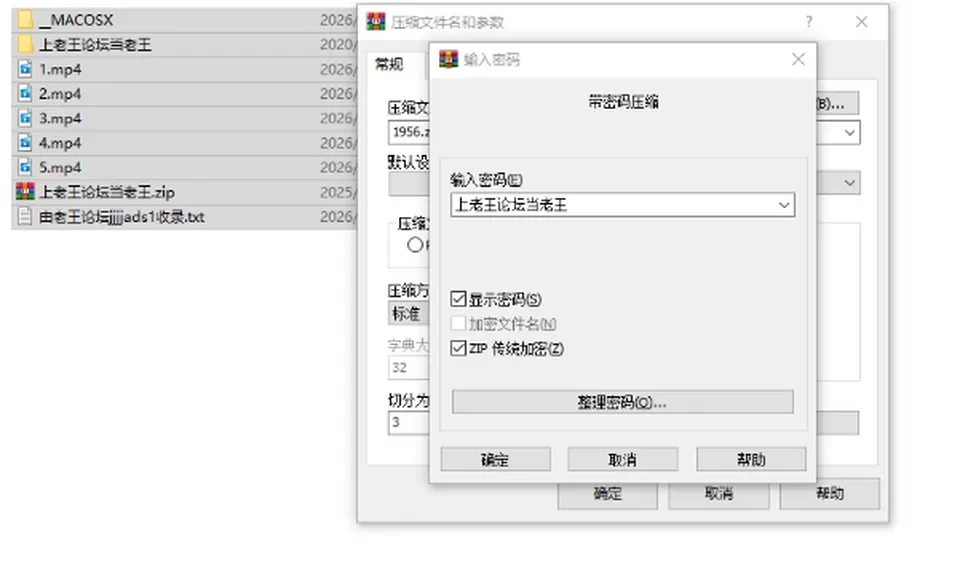Select the 1.mp4 video file icon
Viewport: 960px width, 564px height.
pos(24,69)
